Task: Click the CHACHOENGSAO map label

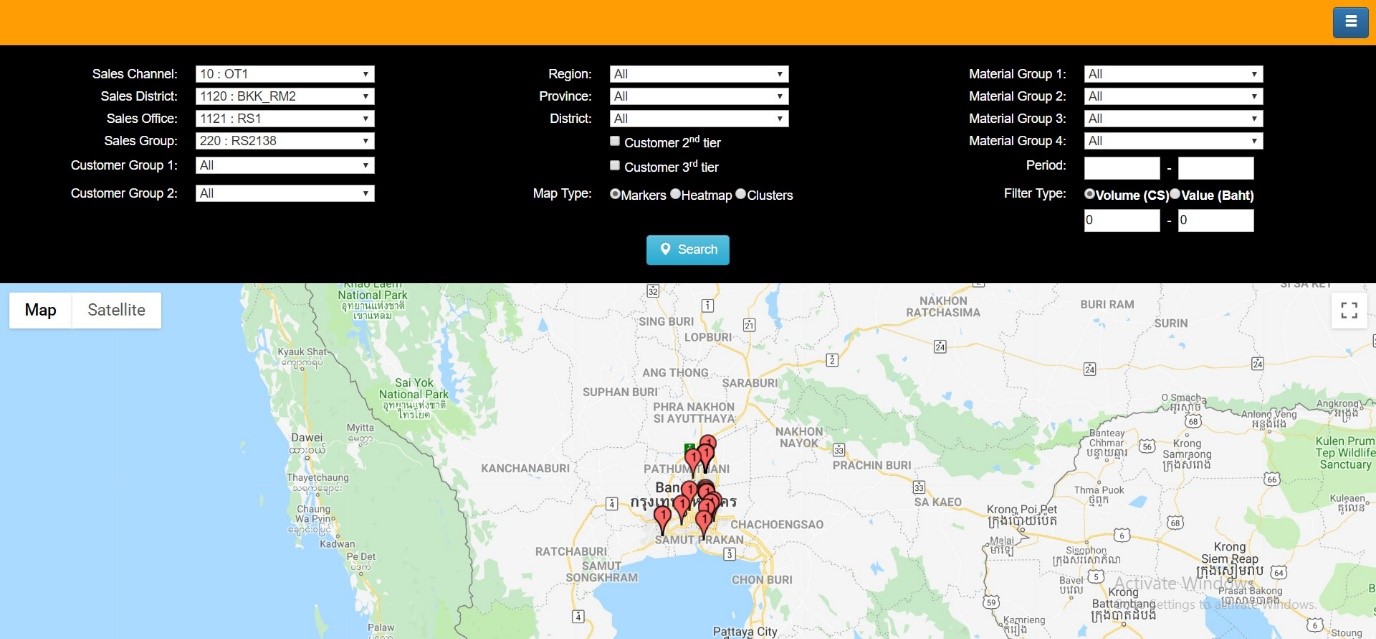Action: click(x=777, y=524)
